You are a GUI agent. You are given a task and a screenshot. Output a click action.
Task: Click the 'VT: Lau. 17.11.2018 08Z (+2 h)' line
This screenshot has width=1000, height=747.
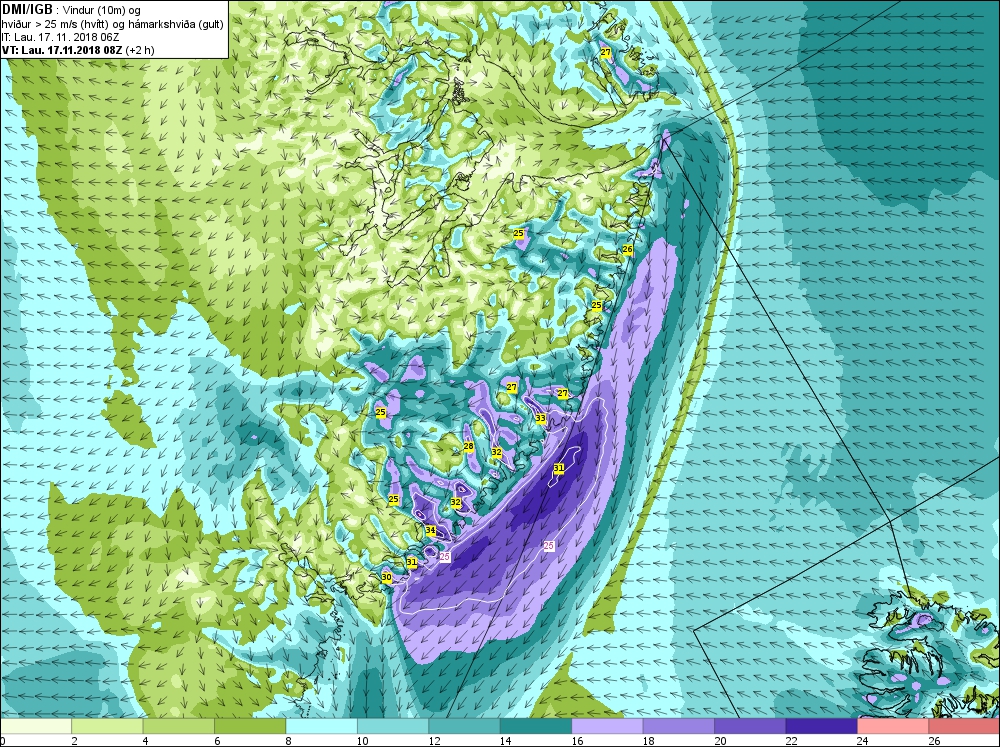(78, 50)
